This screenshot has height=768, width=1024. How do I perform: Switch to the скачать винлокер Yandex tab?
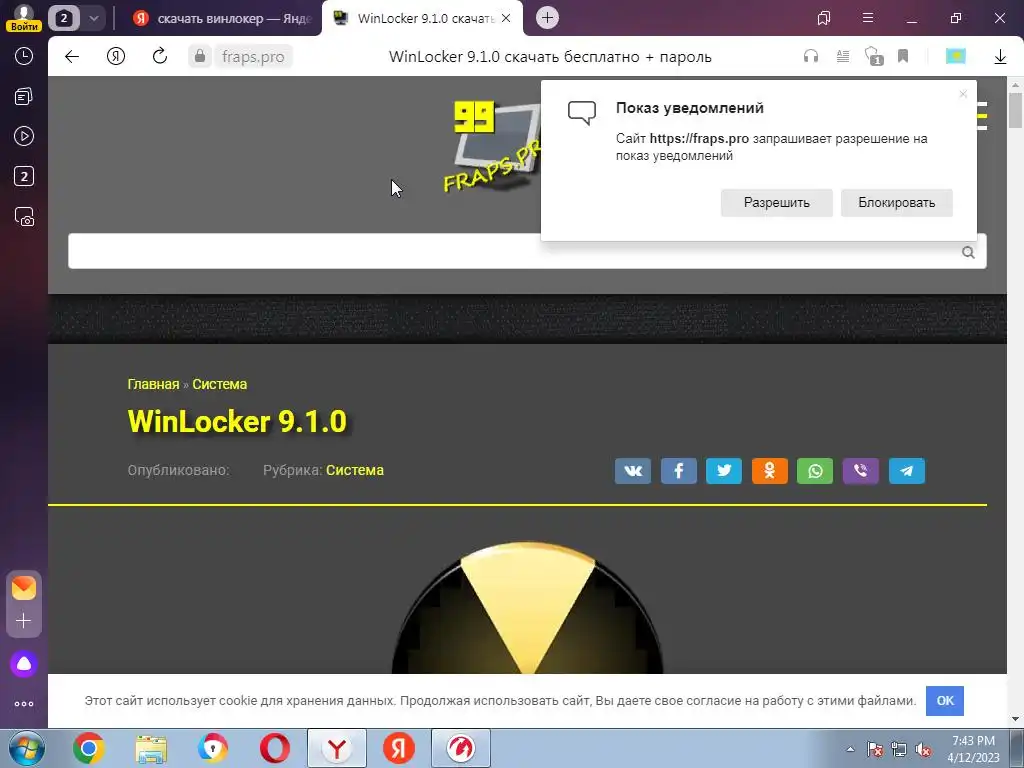click(x=223, y=18)
